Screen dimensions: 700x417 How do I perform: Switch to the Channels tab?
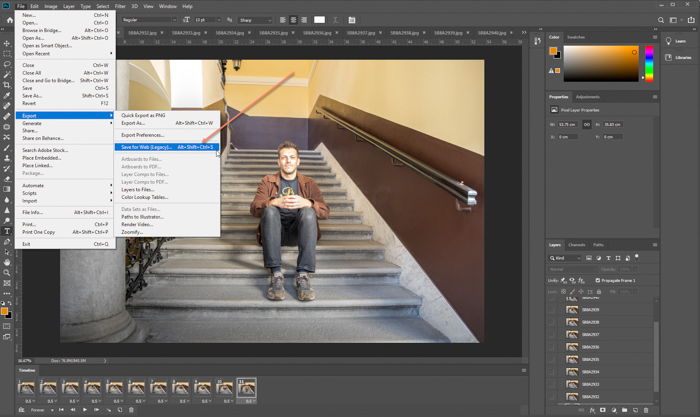pos(577,244)
